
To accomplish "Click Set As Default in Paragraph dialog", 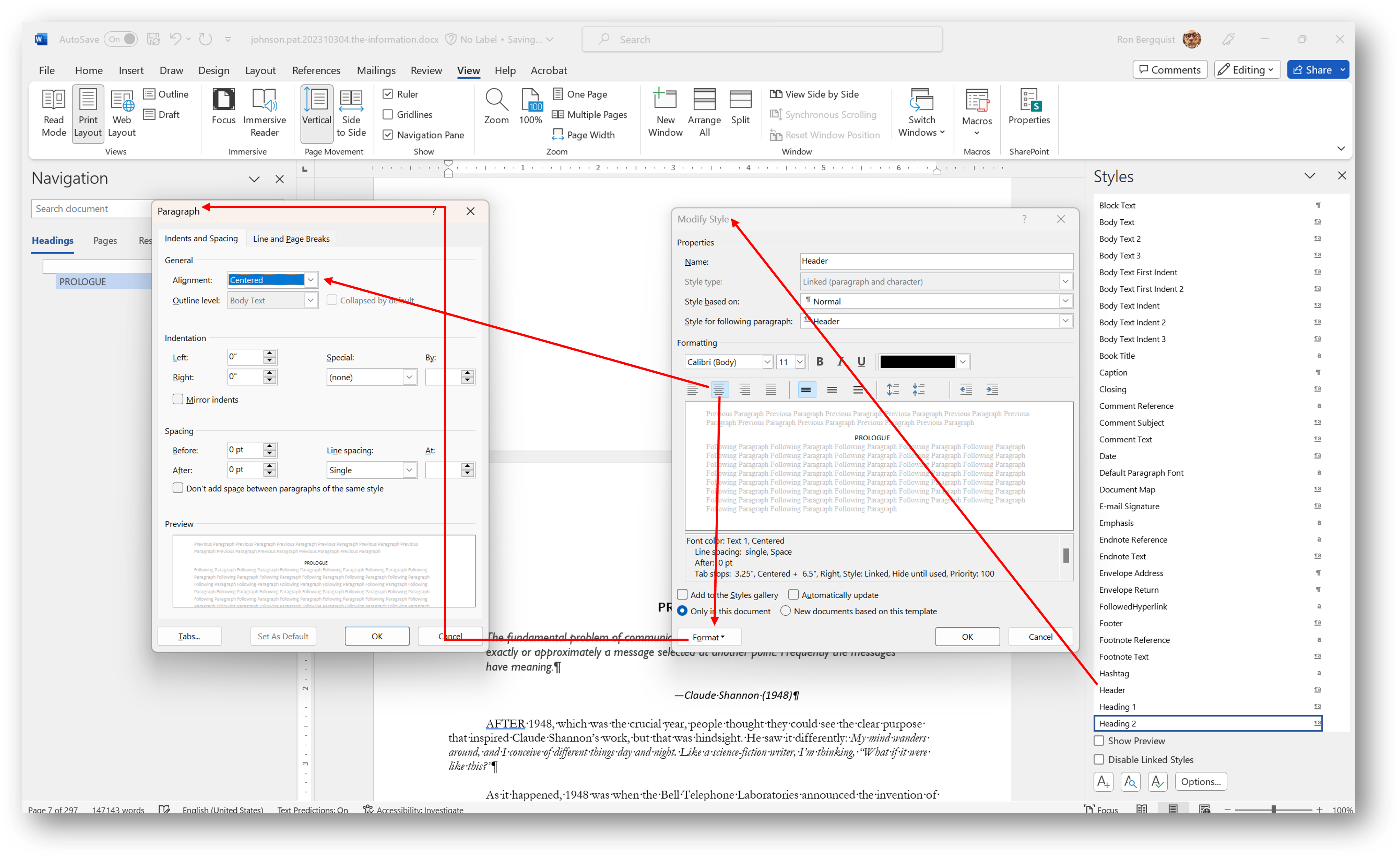I will 282,636.
